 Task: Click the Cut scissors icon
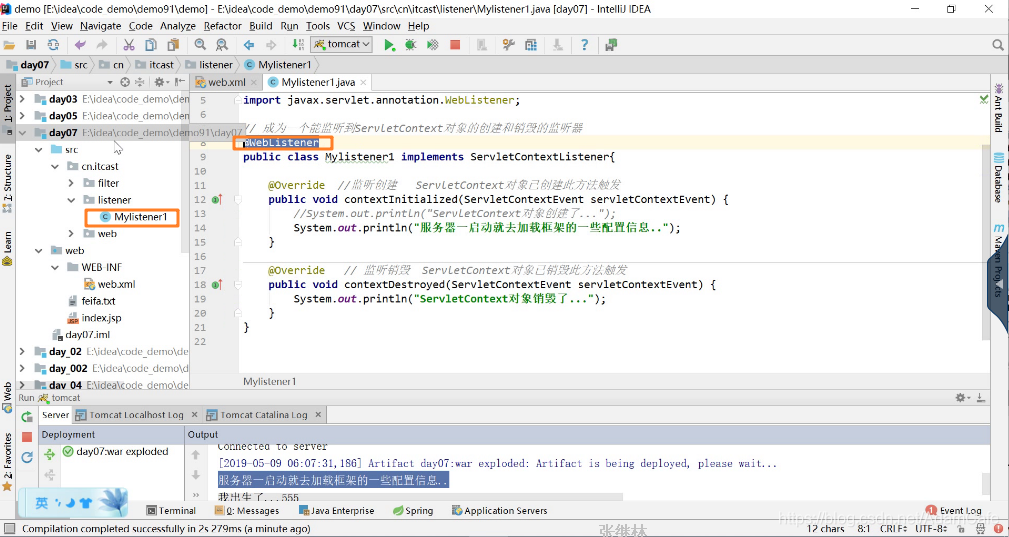click(x=129, y=45)
